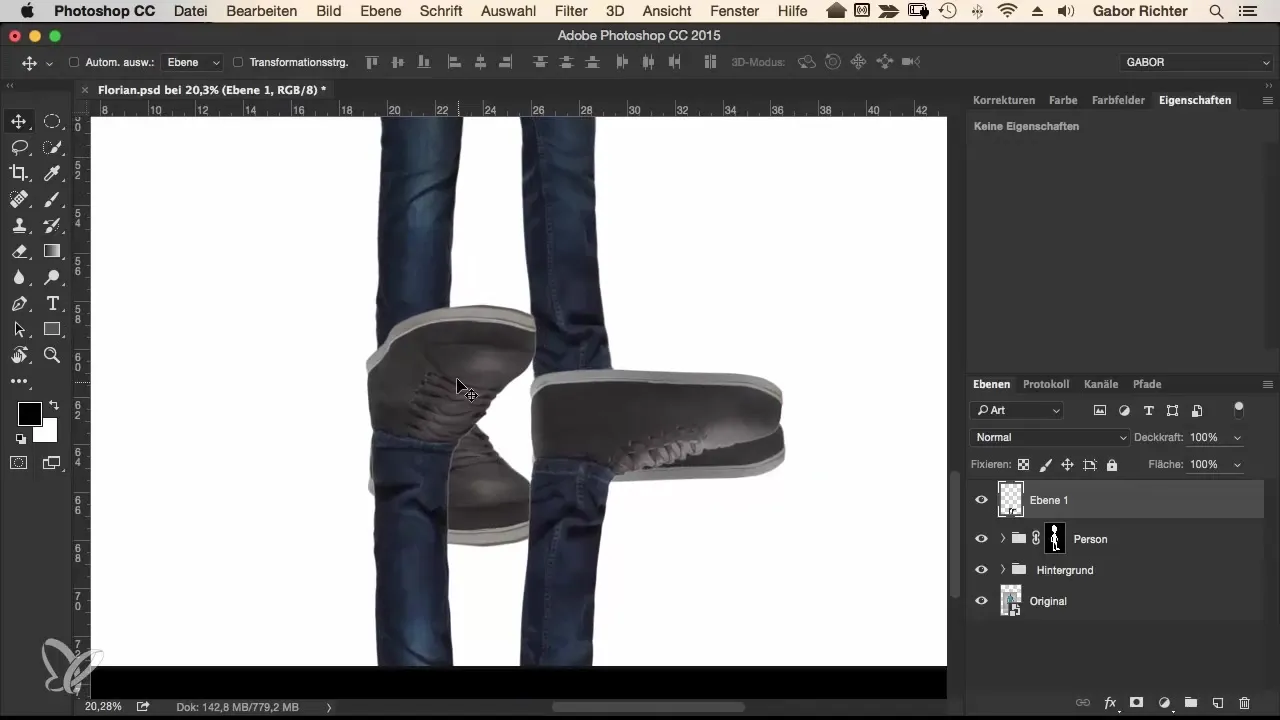Open the GABOR workspace dropdown
Viewport: 1280px width, 720px height.
(1196, 62)
